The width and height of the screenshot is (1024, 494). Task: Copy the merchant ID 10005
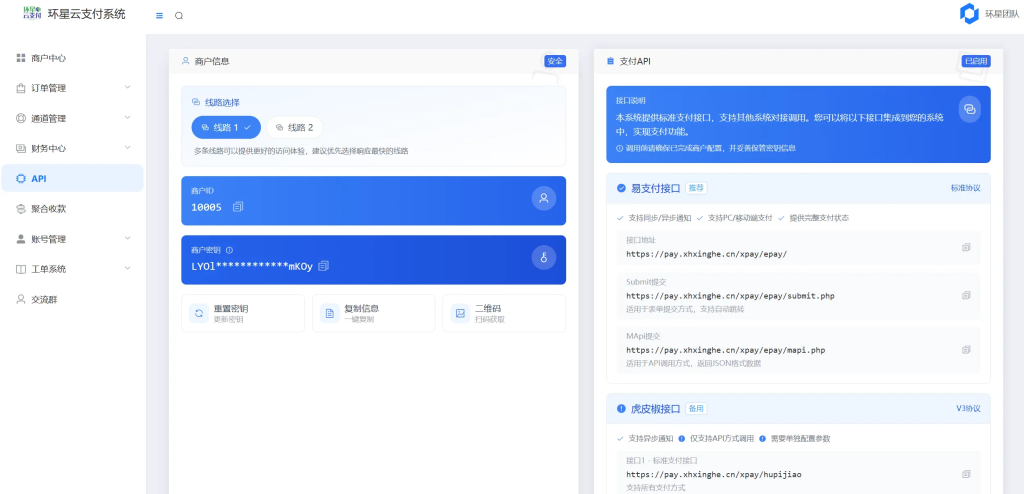[x=238, y=207]
